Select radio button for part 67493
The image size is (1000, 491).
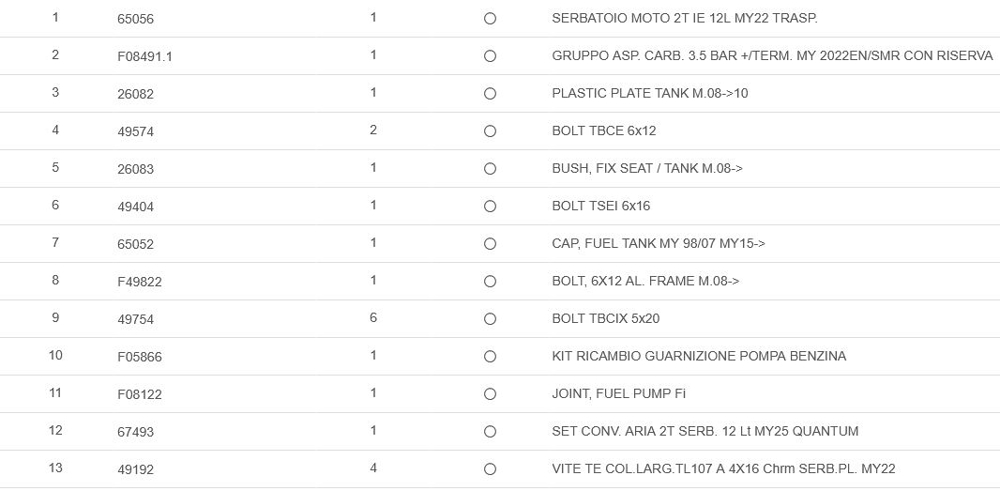tap(490, 432)
